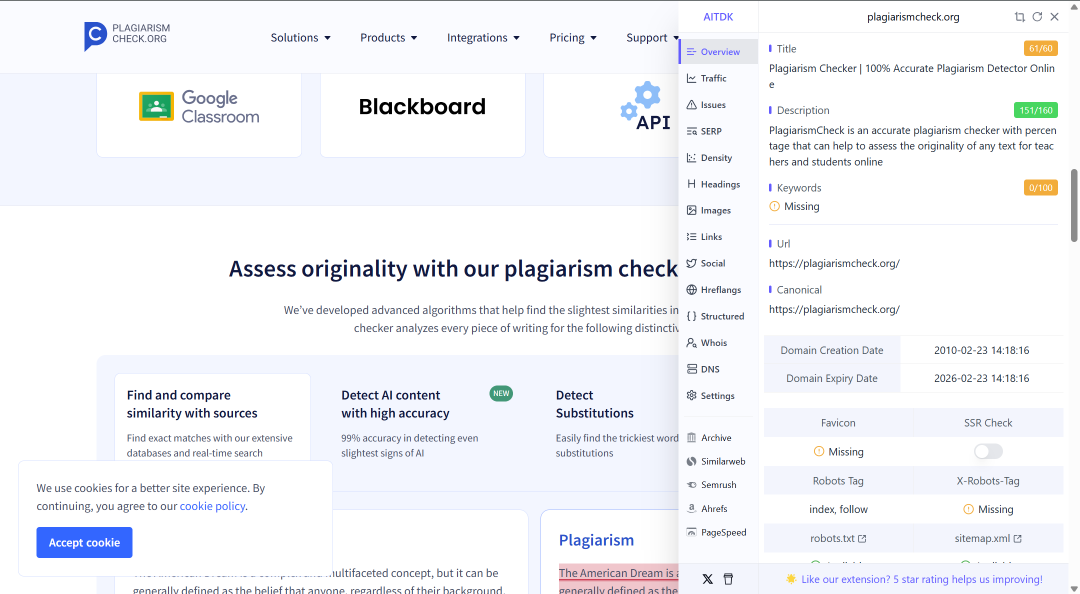This screenshot has height=594, width=1080.
Task: Click the PageSpeed icon
Action: point(692,532)
